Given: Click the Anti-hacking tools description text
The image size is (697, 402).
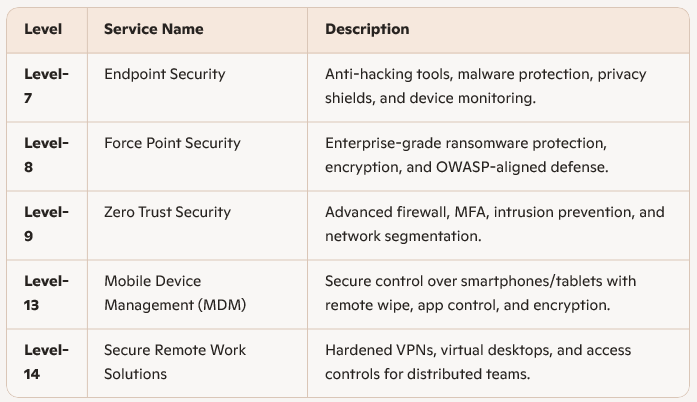Looking at the screenshot, I should coord(485,86).
